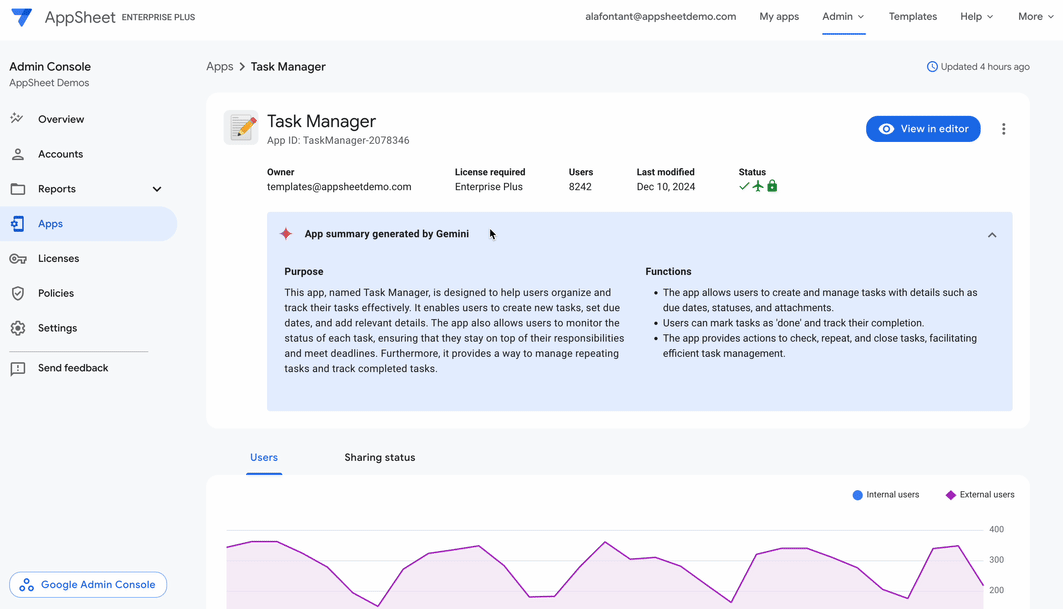
Task: Click the green lock status icon
Action: [772, 186]
